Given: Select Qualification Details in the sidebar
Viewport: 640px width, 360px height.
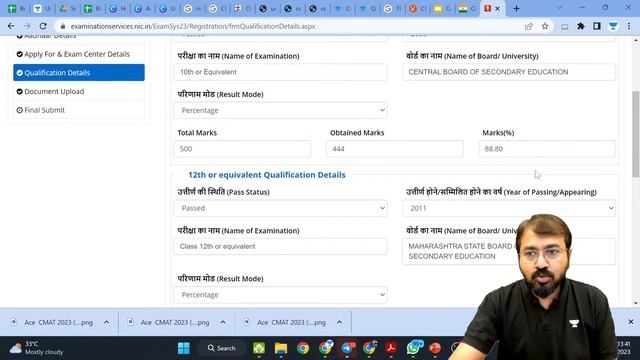Looking at the screenshot, I should pos(79,73).
